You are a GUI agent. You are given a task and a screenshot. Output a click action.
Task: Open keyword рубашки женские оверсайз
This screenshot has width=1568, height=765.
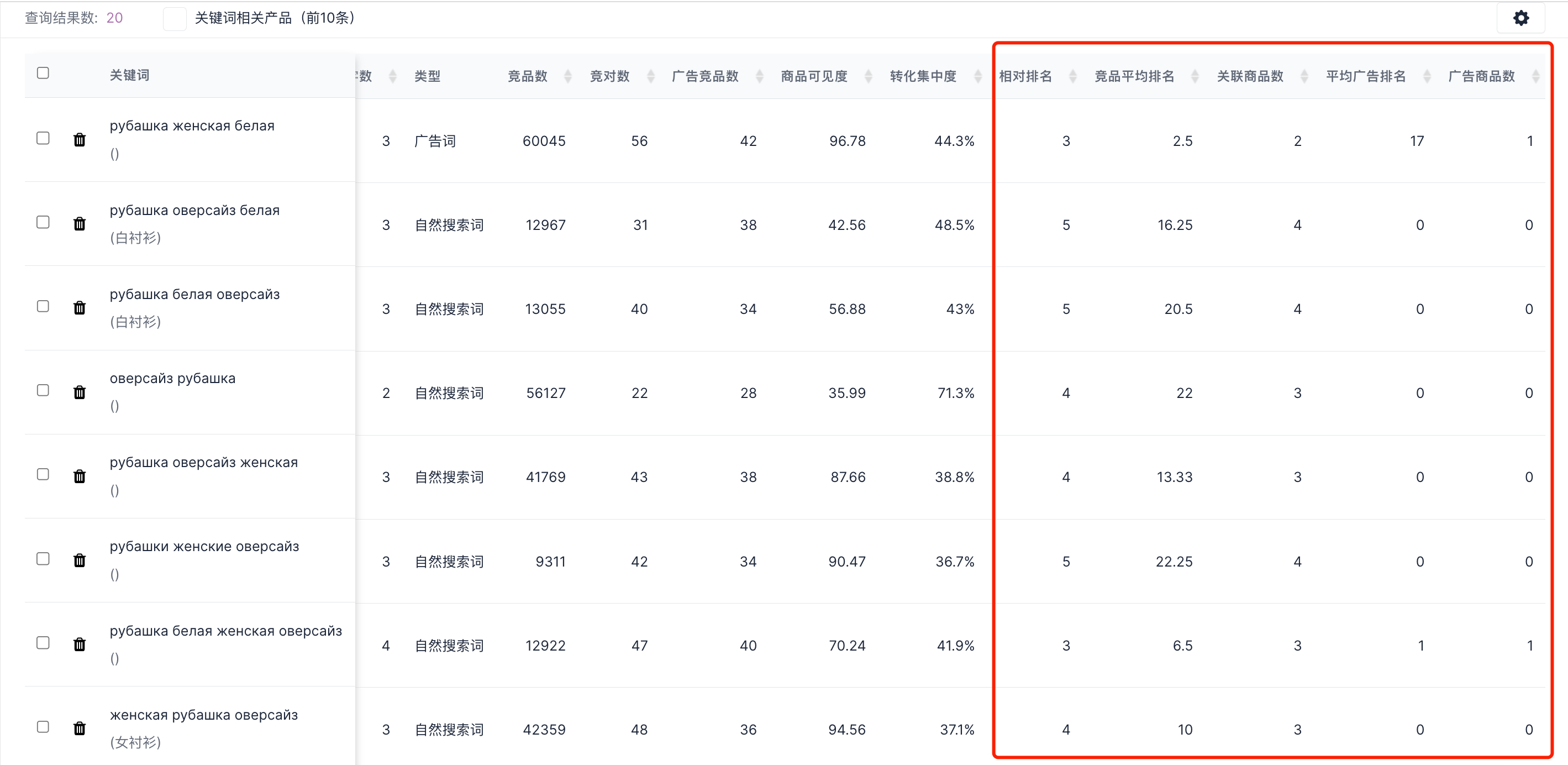coord(204,546)
